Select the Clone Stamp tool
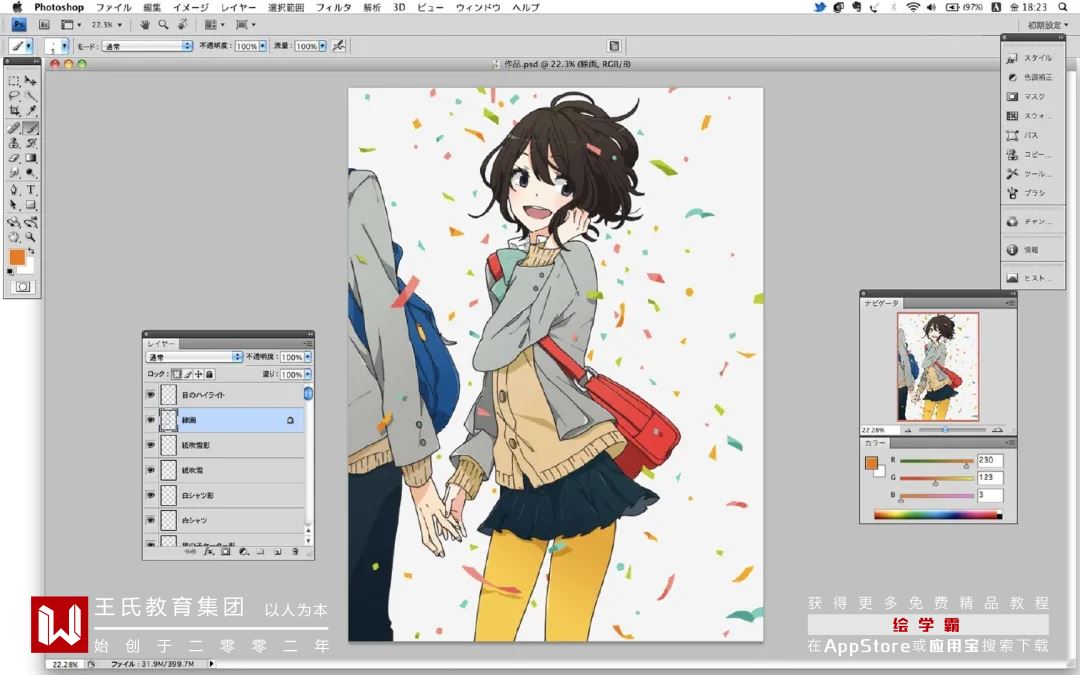The width and height of the screenshot is (1080, 675). [14, 143]
